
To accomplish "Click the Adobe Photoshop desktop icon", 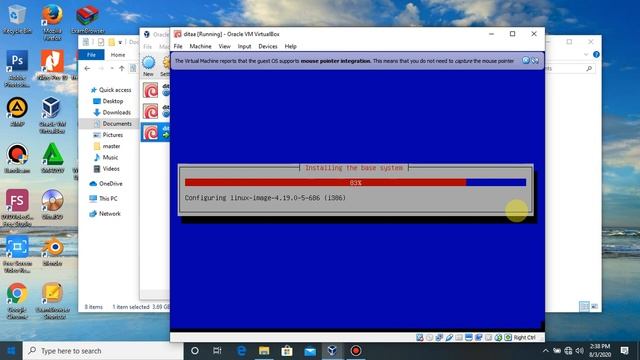I will [17, 69].
